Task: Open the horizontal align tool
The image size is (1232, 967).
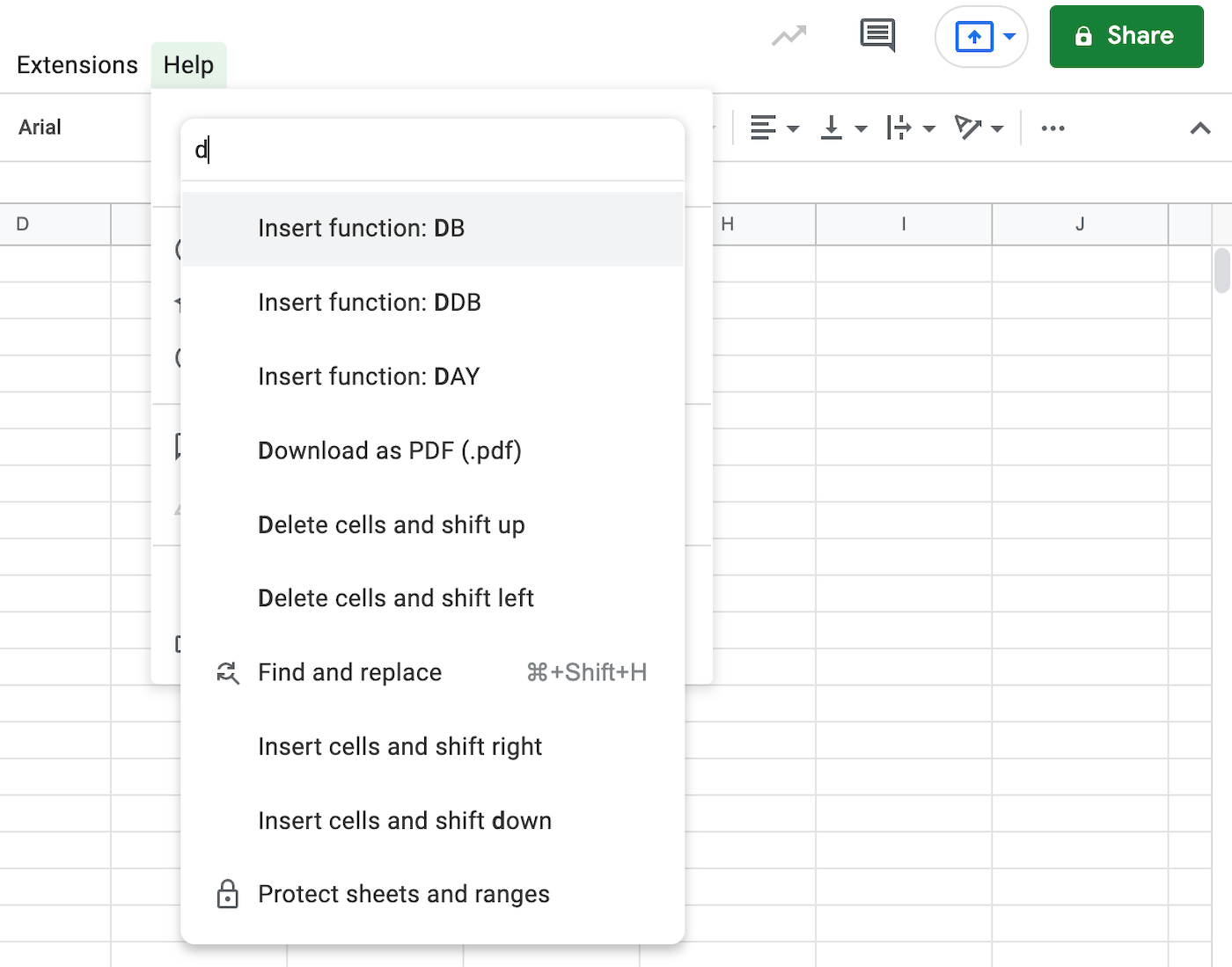Action: tap(762, 128)
